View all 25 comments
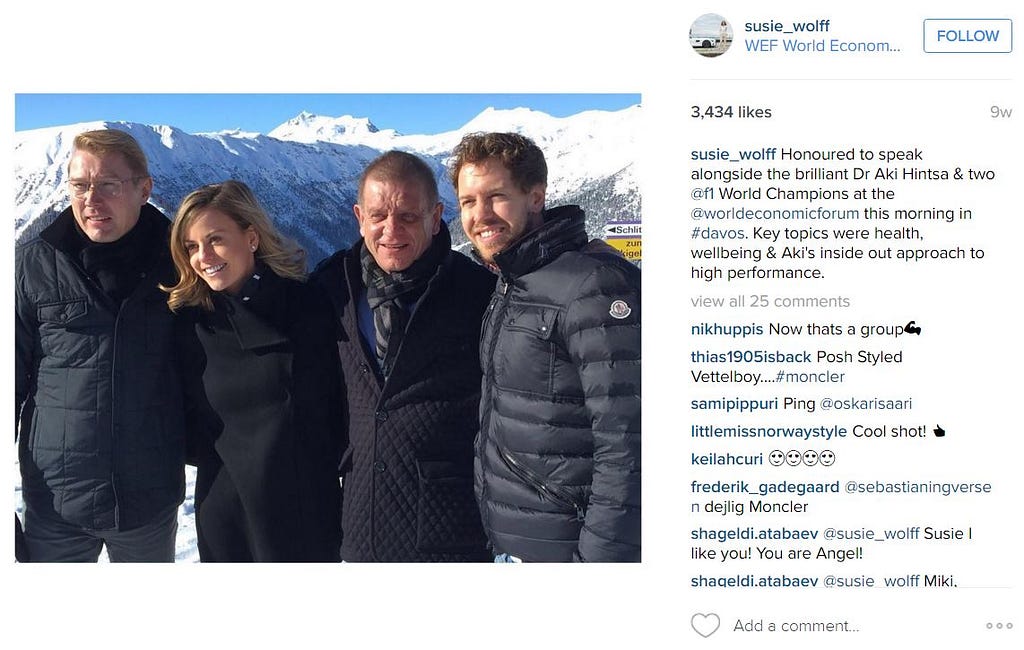The width and height of the screenshot is (1024, 650). [x=770, y=301]
